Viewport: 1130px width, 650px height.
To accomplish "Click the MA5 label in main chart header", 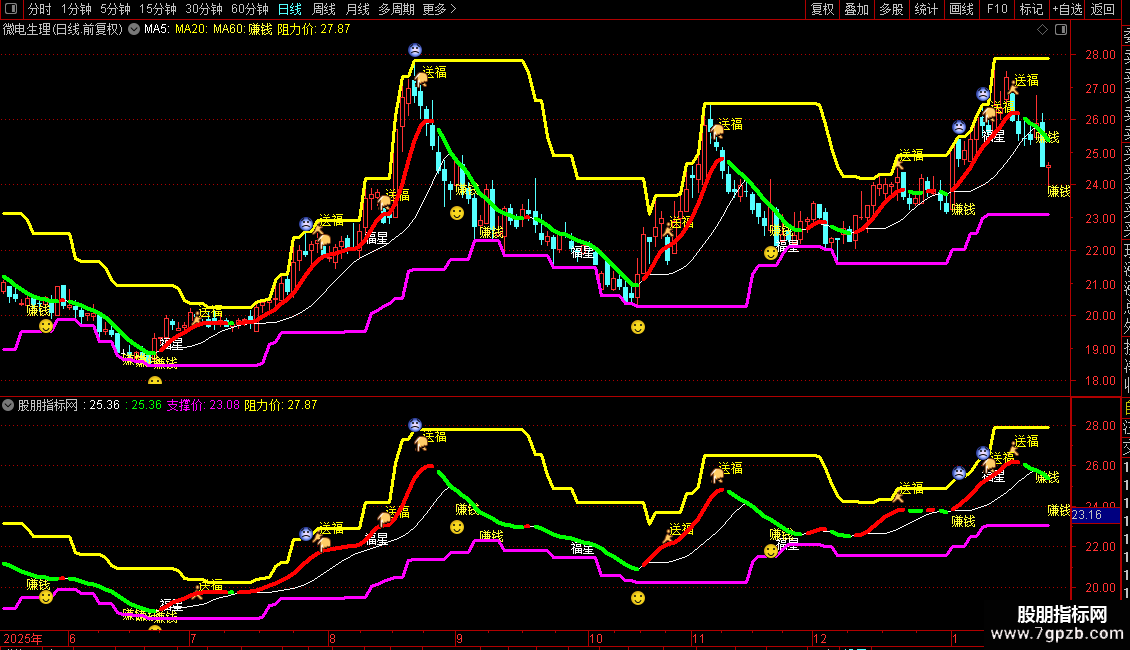I will pos(157,30).
